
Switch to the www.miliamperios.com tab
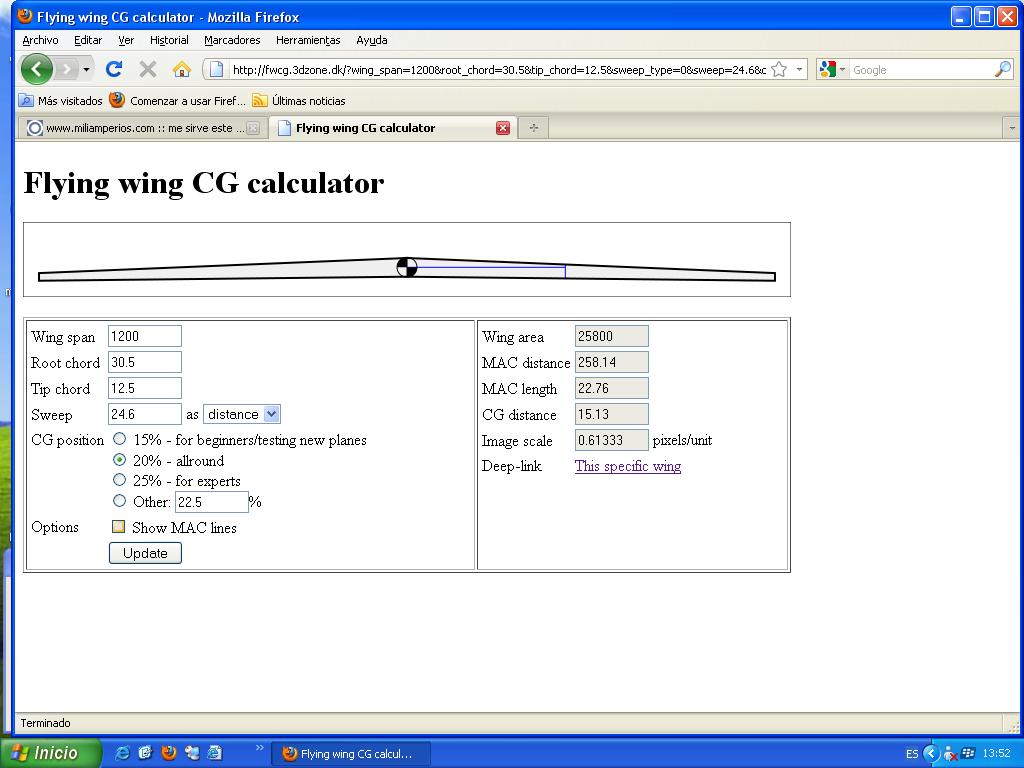(140, 128)
